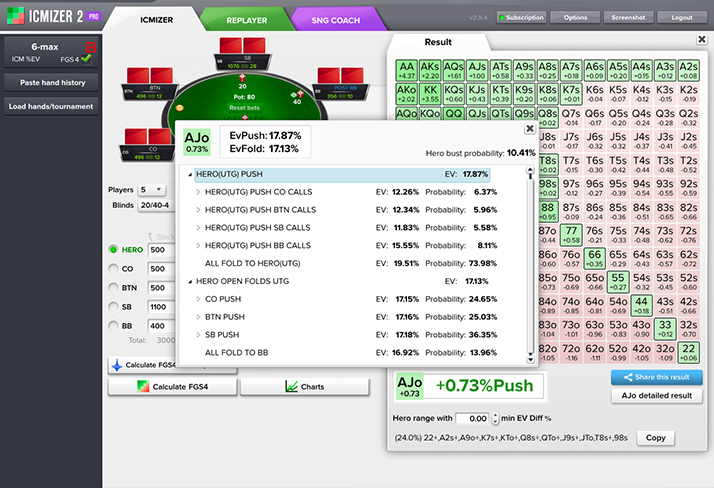Click the BB stack field showing 400
714x488 pixels.
pyautogui.click(x=161, y=326)
